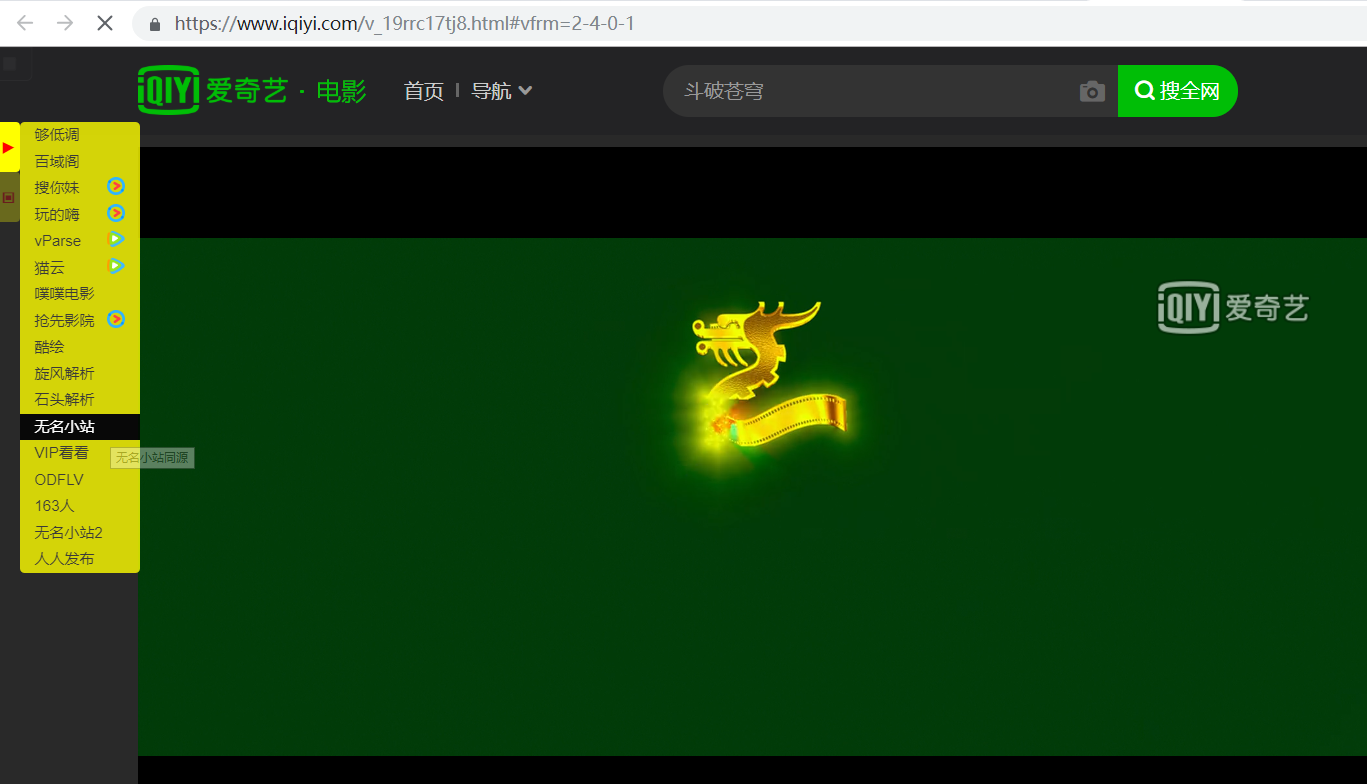Open camera image search in search bar
The width and height of the screenshot is (1367, 784).
coord(1092,91)
